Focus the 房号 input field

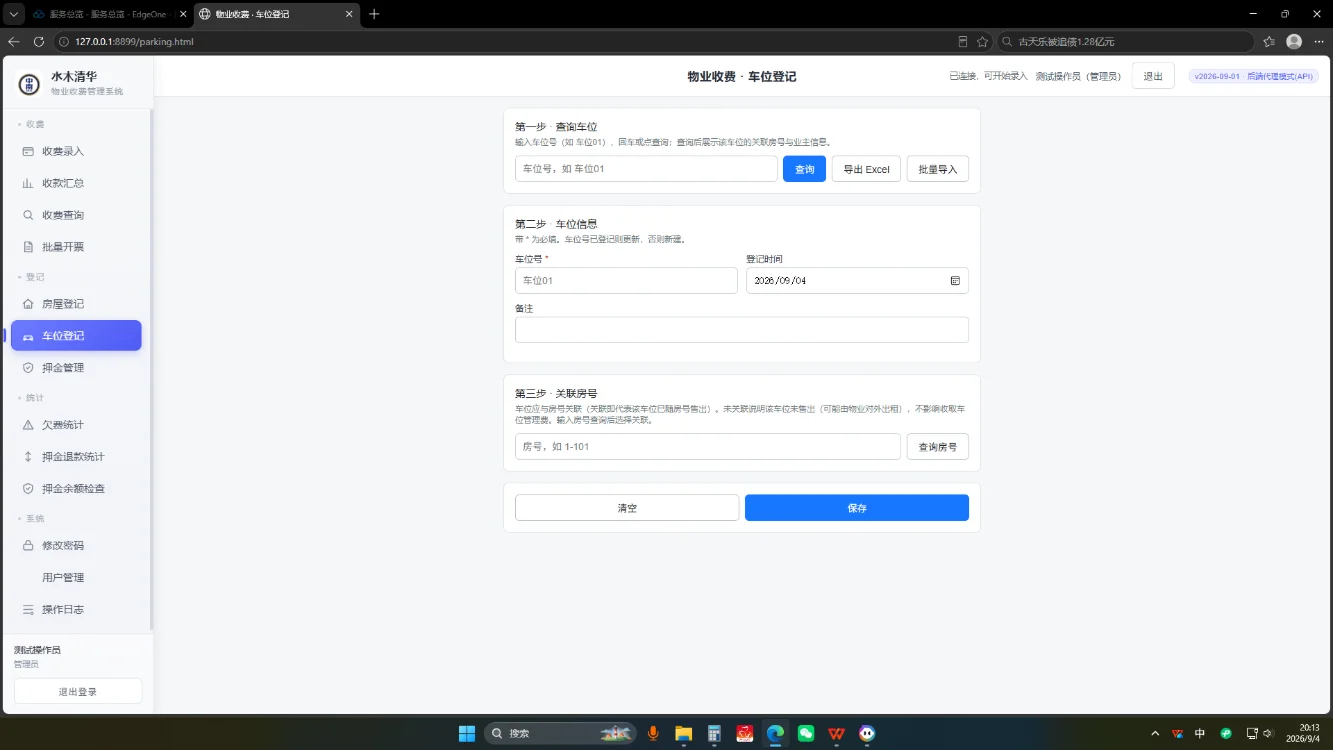[x=708, y=447]
